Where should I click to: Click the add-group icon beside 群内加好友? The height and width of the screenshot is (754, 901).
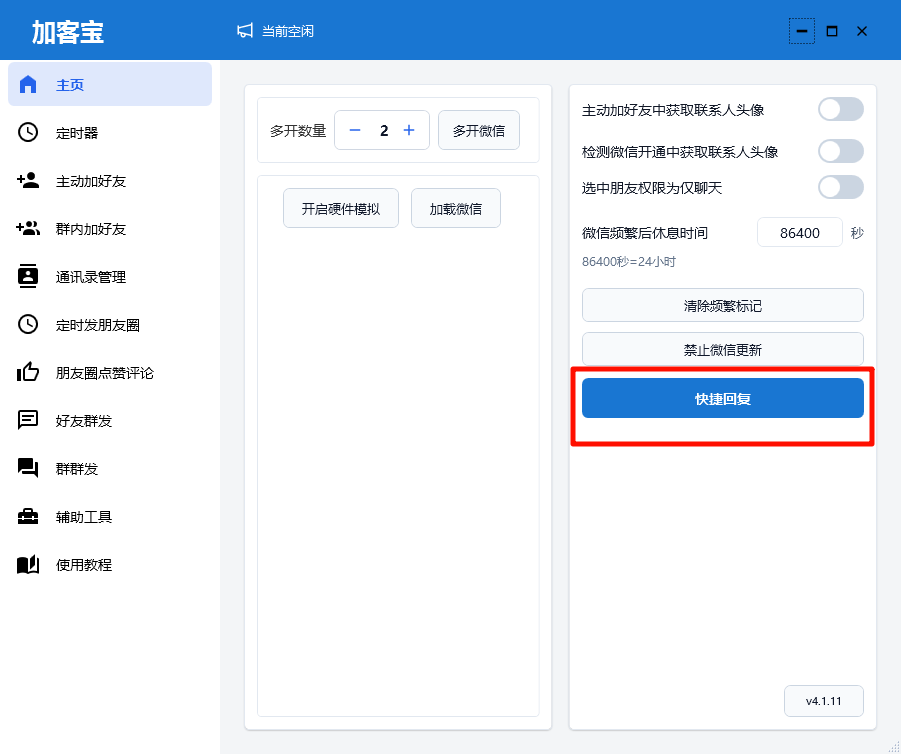click(28, 228)
